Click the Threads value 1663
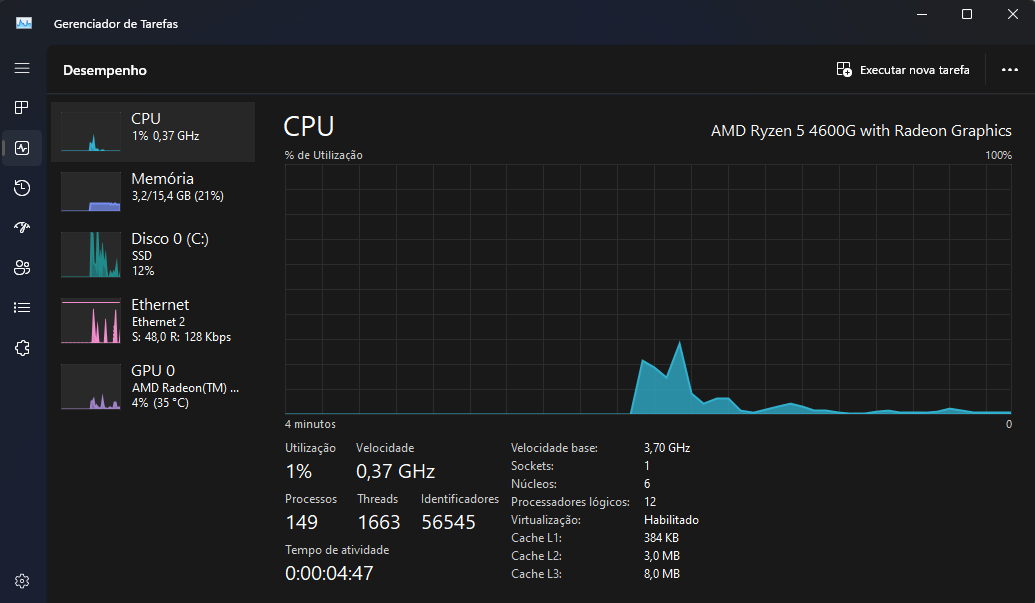1035x603 pixels. 379,522
